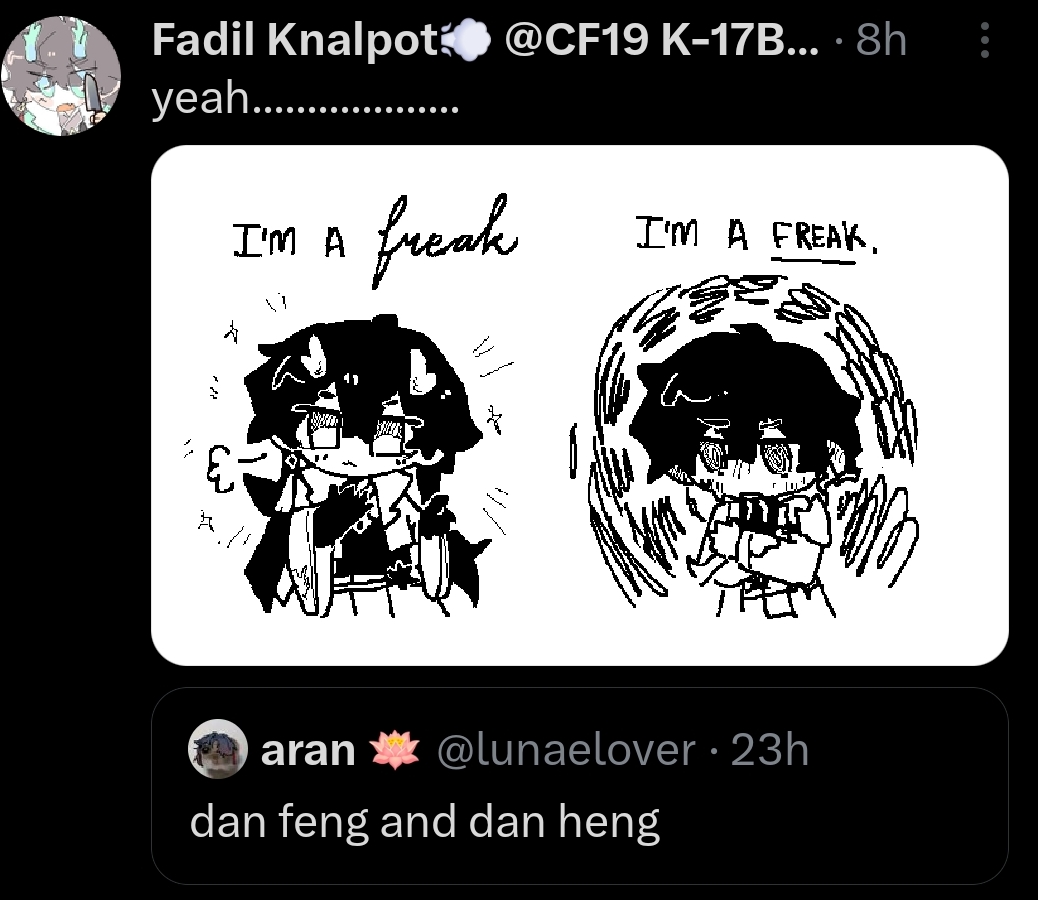The width and height of the screenshot is (1038, 900).
Task: Click the "I'M A" text above the right chibi
Action: tap(692, 233)
